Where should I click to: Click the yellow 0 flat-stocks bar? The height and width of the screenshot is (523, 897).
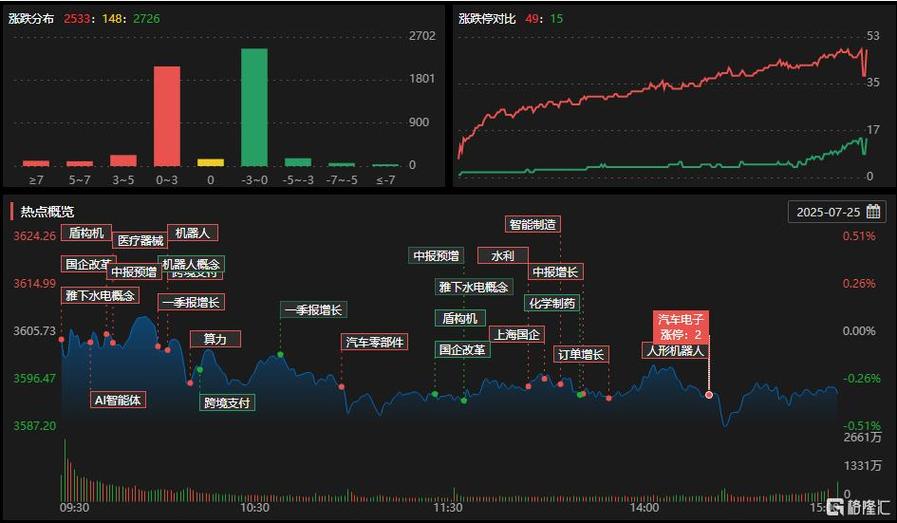click(x=210, y=162)
